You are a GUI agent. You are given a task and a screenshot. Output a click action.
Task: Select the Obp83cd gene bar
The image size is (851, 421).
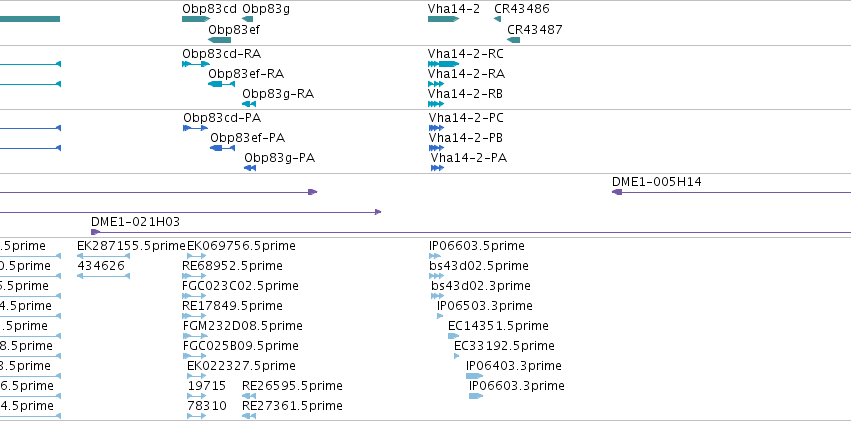point(196,19)
